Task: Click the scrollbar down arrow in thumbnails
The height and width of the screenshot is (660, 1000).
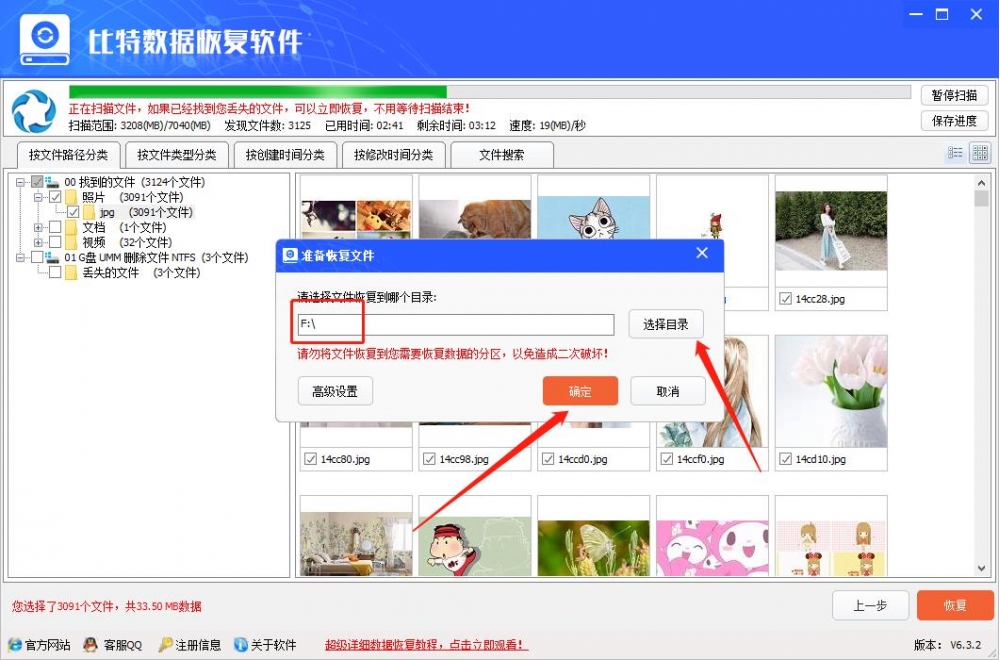Action: coord(982,569)
